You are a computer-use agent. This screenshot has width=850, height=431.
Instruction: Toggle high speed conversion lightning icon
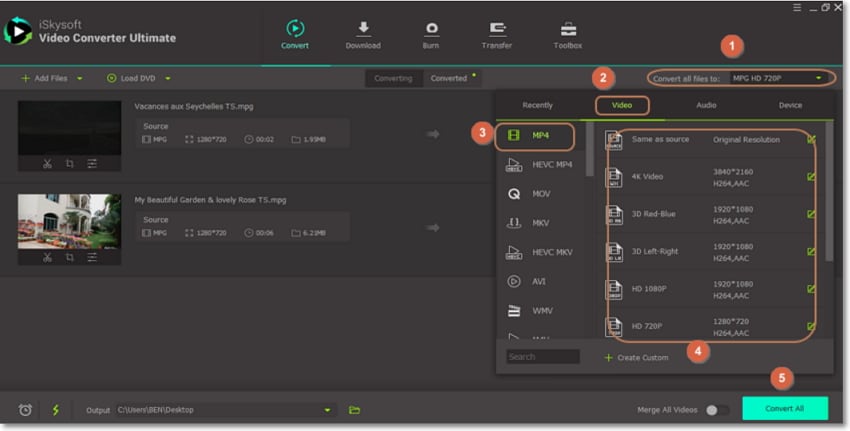(x=56, y=410)
